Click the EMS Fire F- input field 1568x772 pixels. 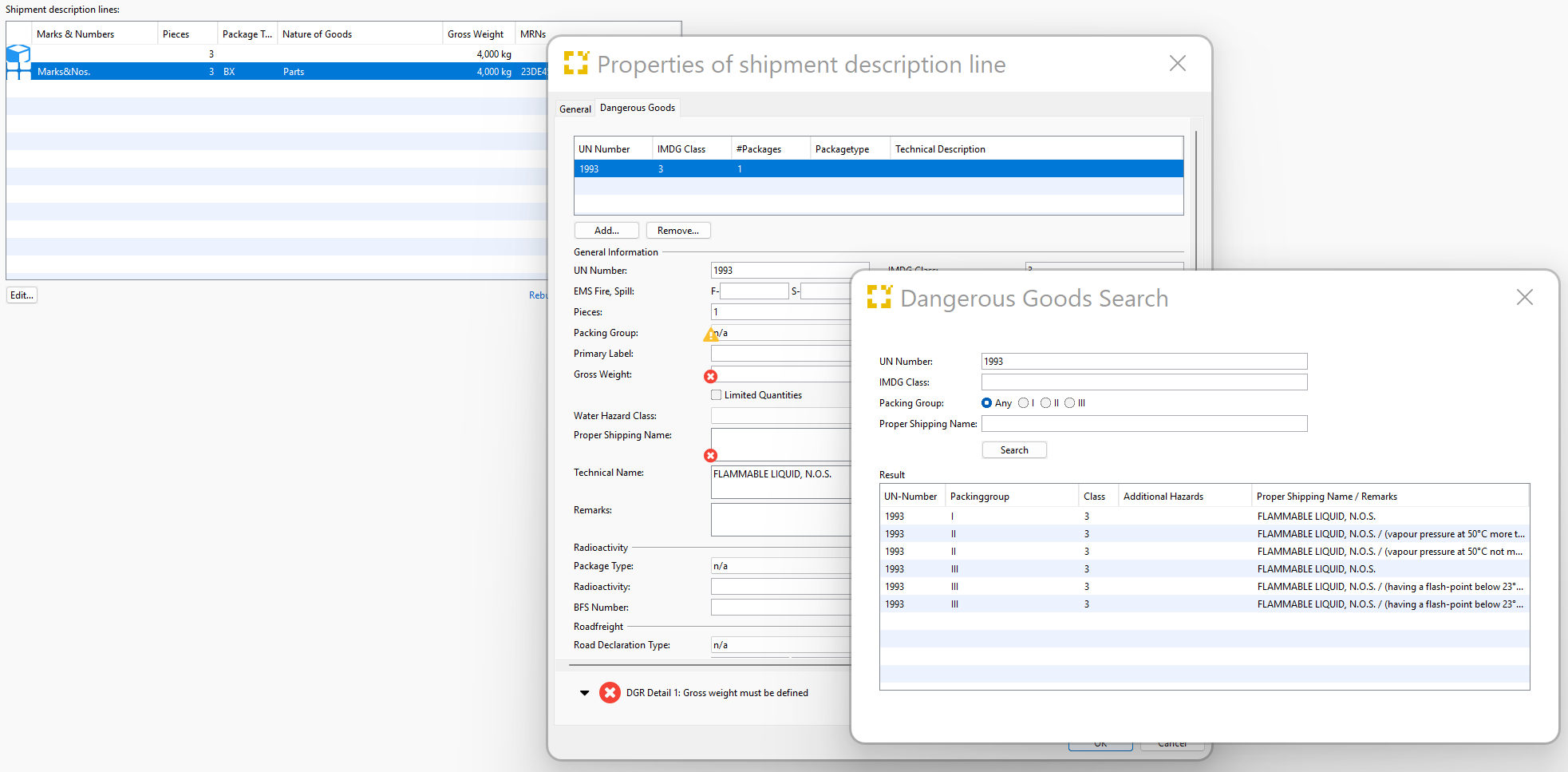[x=754, y=291]
